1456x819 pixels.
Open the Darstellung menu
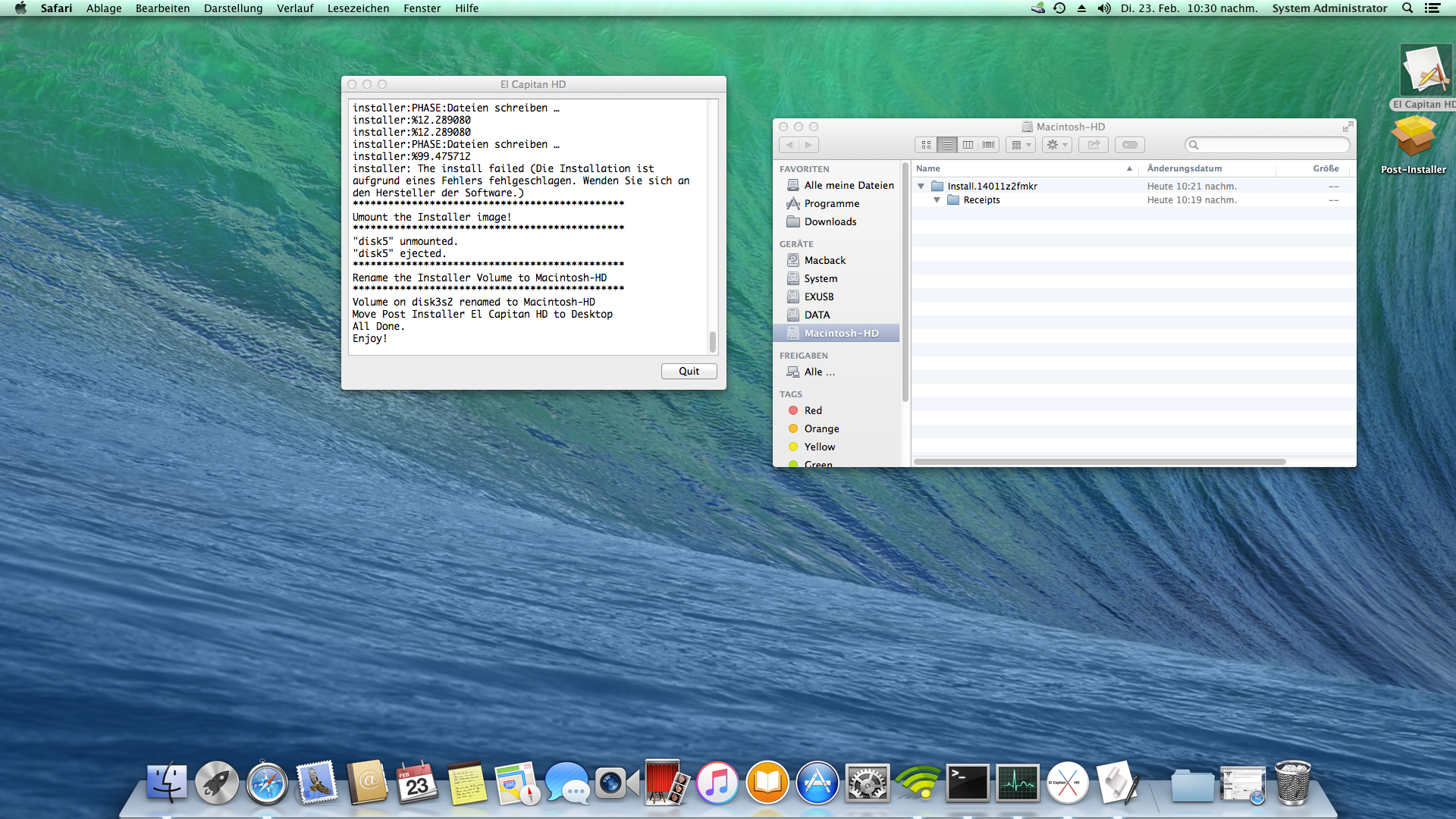coord(233,8)
